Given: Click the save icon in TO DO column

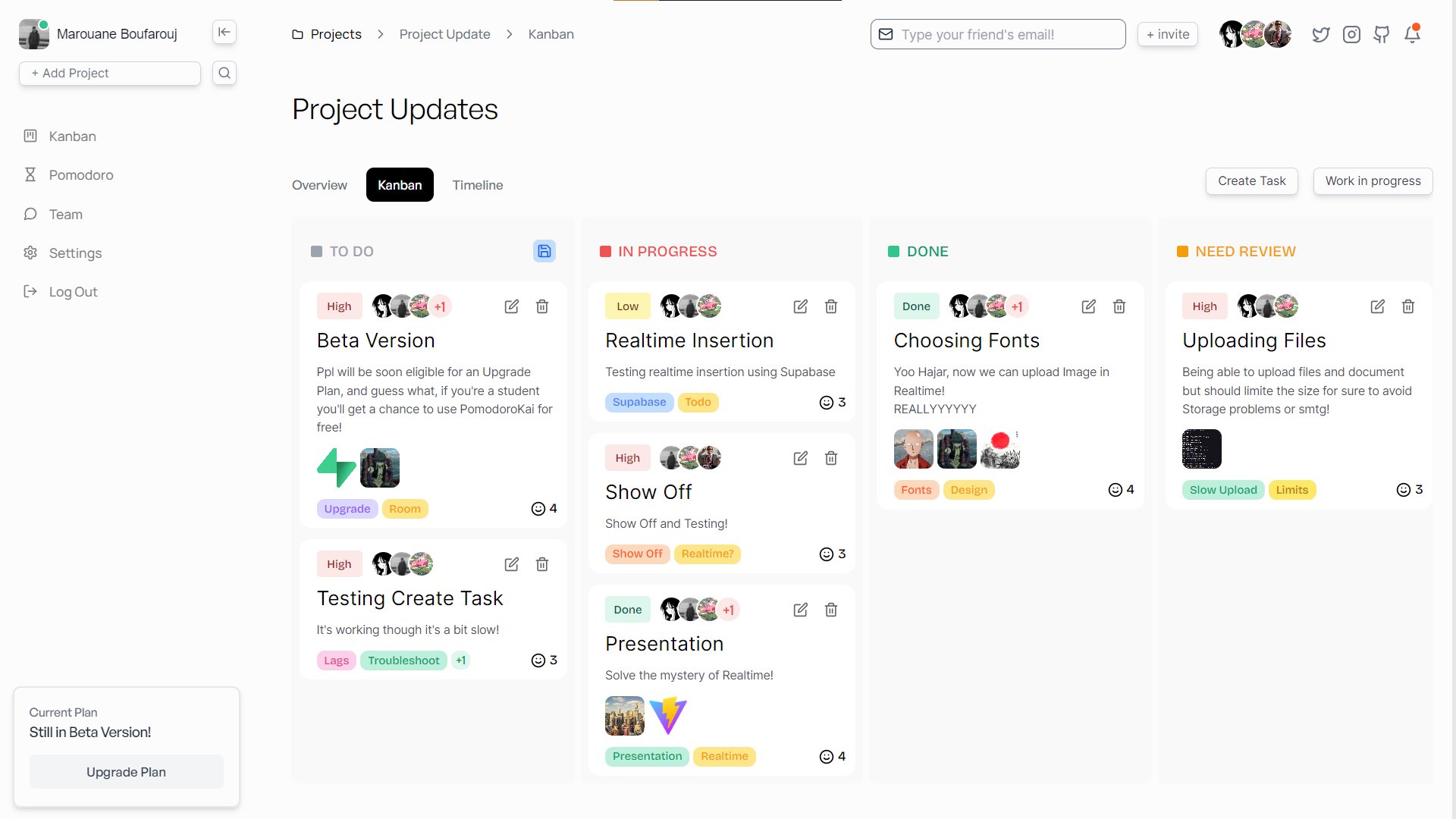Looking at the screenshot, I should pos(544,251).
